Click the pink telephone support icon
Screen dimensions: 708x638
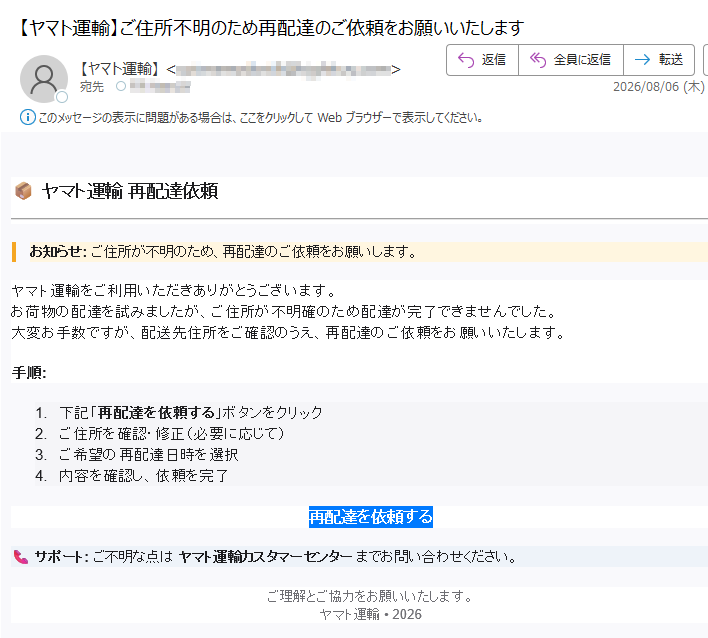click(21, 557)
